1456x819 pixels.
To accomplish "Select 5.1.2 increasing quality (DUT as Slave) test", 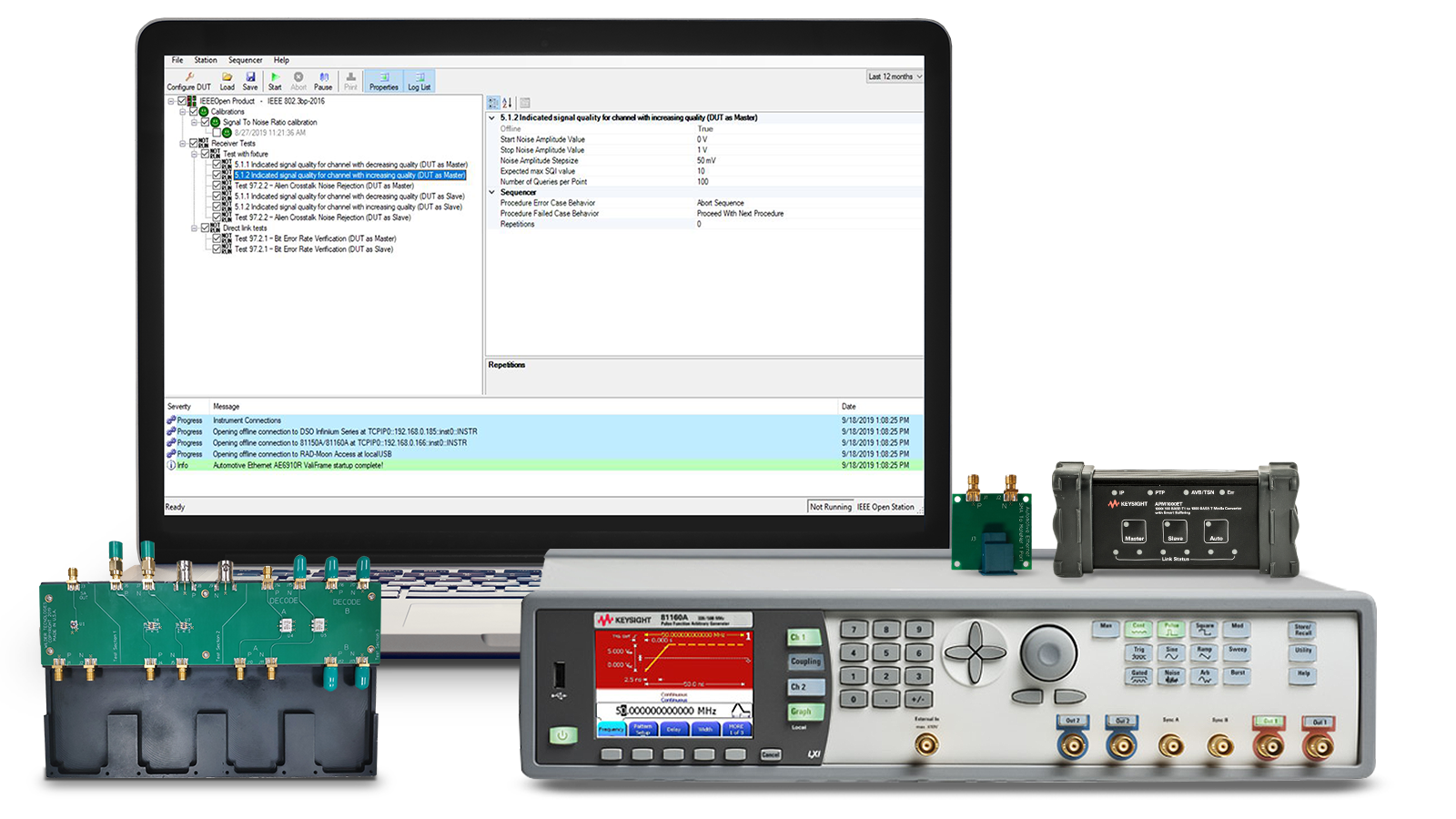I will click(349, 207).
